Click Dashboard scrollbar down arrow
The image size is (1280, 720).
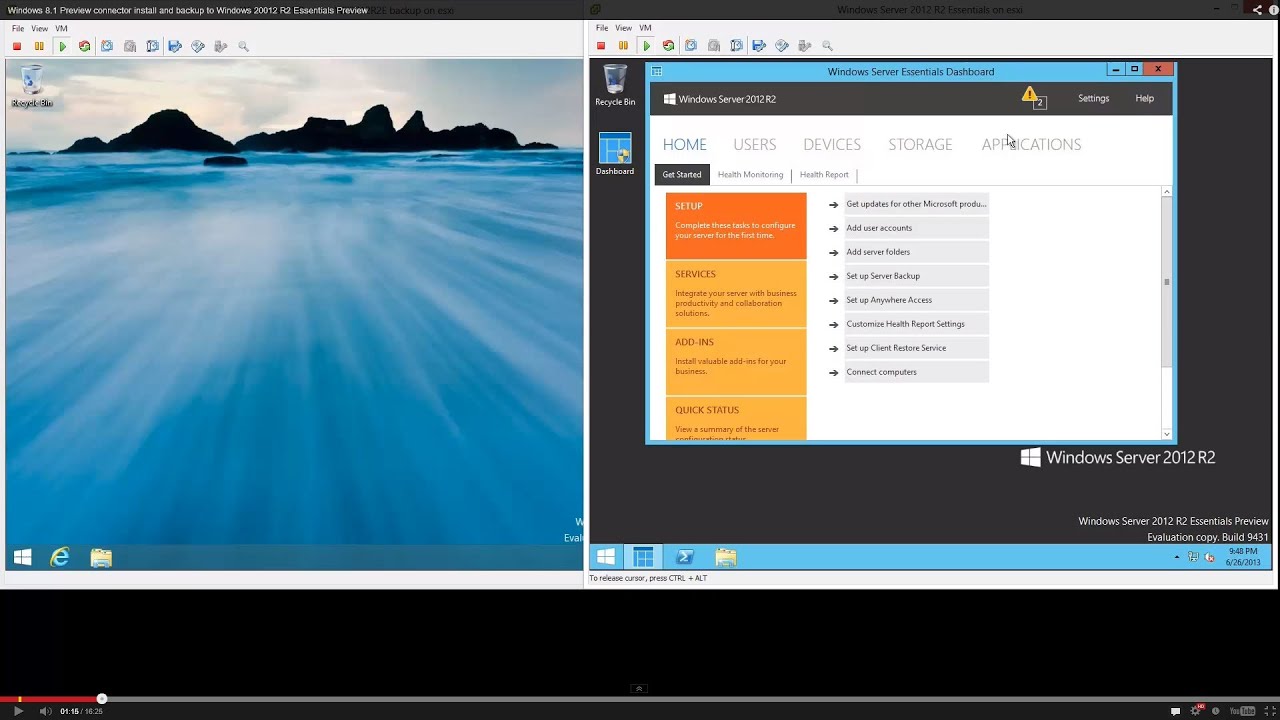[1166, 434]
